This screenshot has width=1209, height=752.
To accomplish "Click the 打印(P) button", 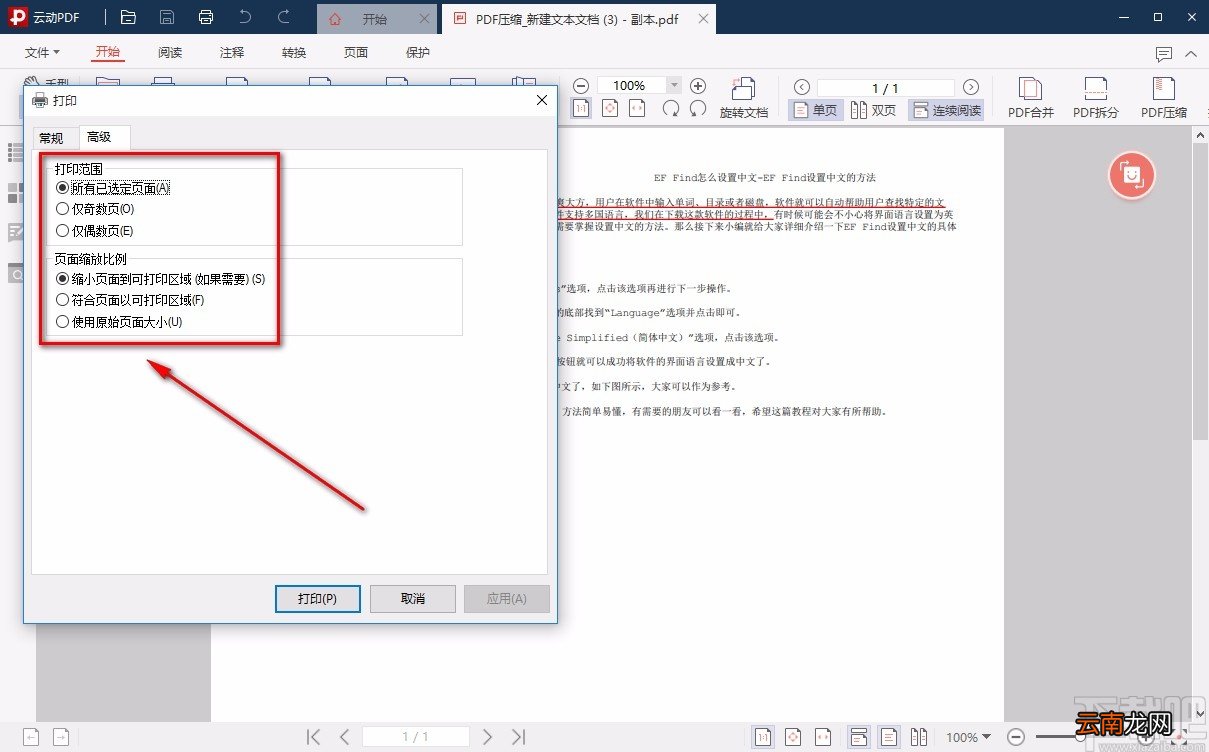I will coord(317,598).
